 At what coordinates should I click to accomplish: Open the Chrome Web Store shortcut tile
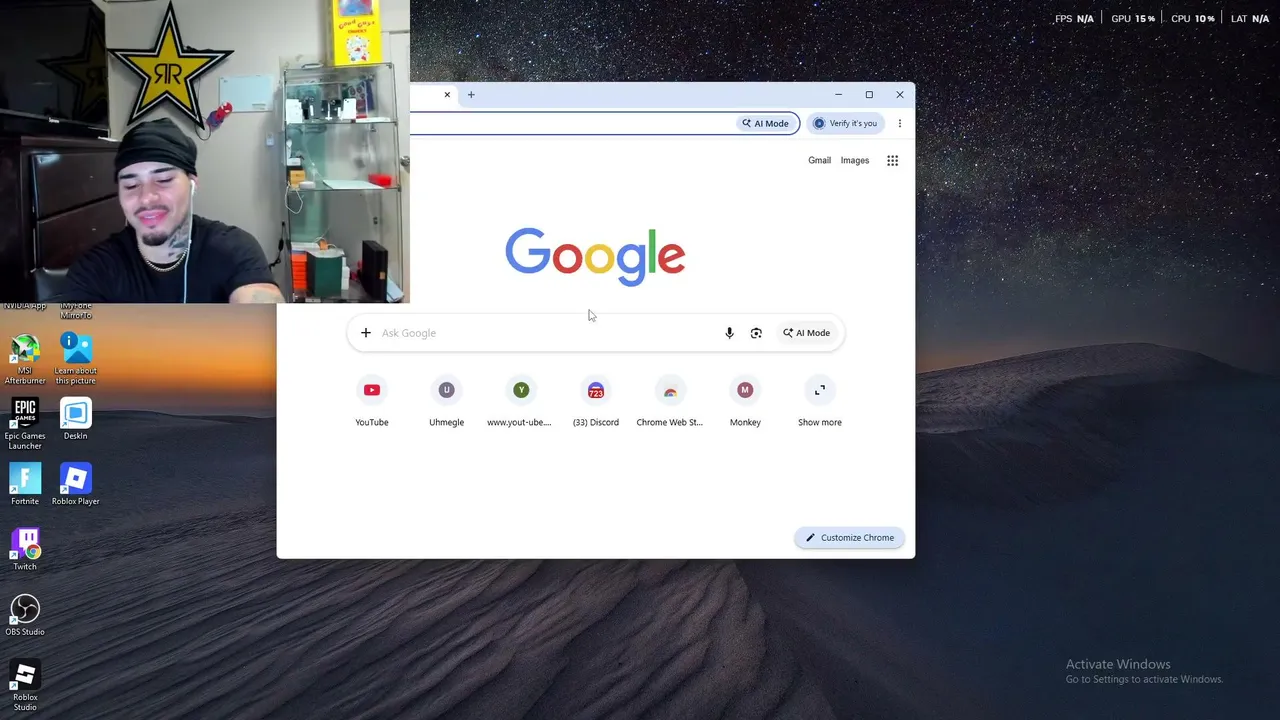(x=670, y=403)
